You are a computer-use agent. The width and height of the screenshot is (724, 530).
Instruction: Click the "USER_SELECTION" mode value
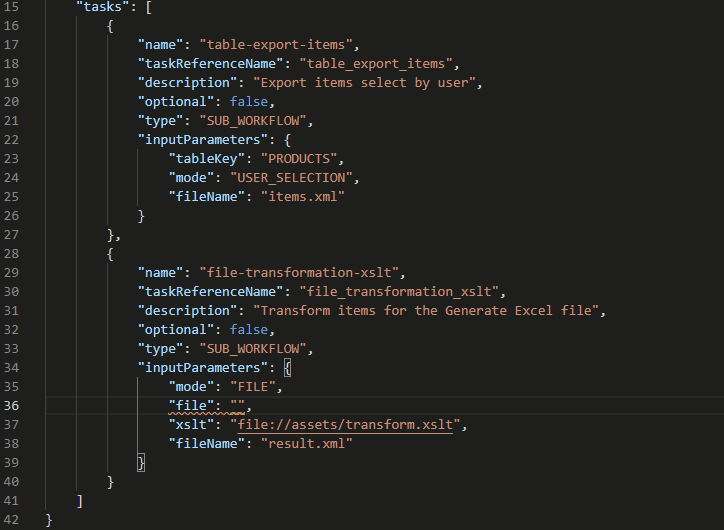coord(291,177)
